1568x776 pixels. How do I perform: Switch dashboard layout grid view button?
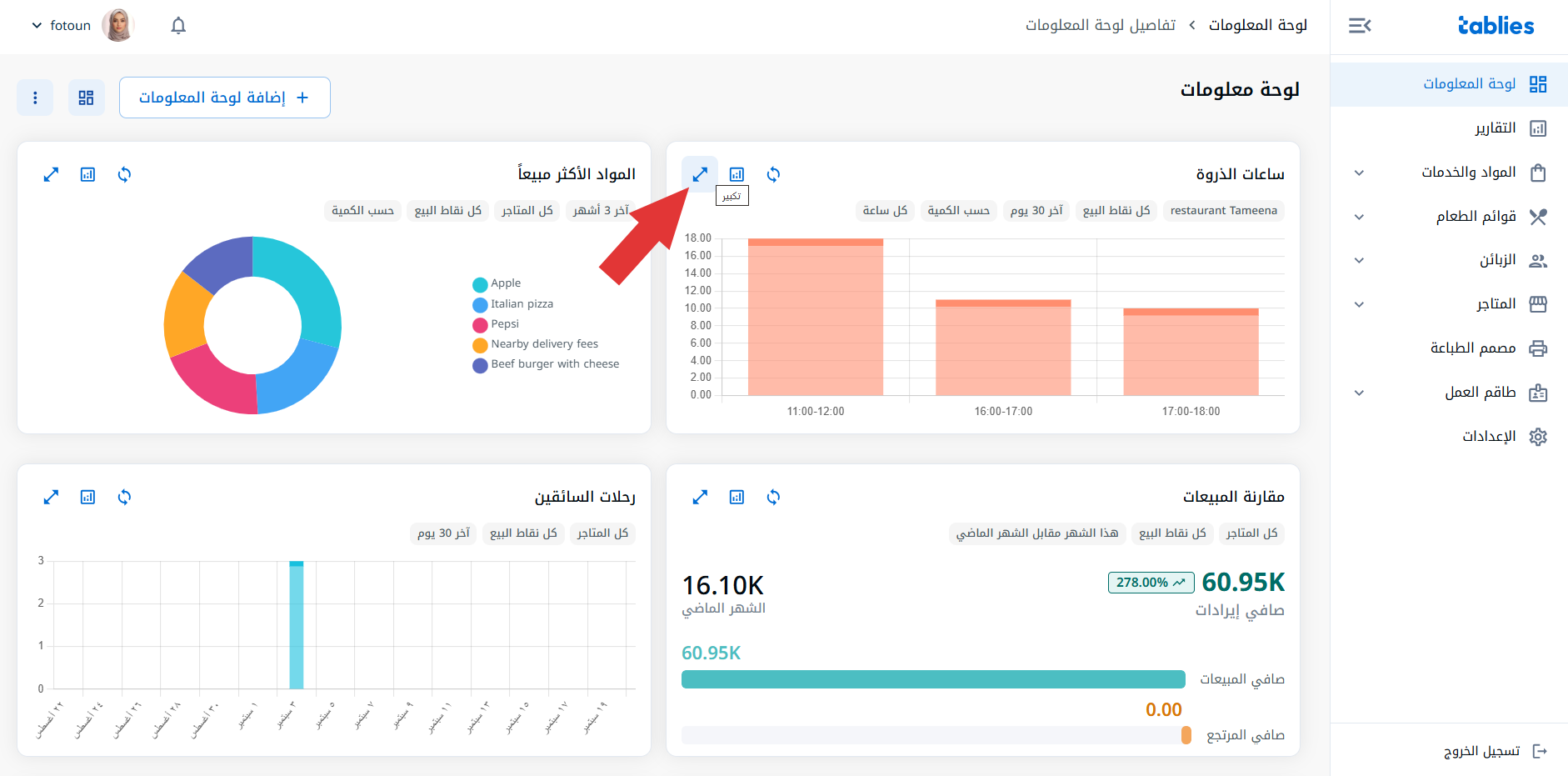point(87,98)
